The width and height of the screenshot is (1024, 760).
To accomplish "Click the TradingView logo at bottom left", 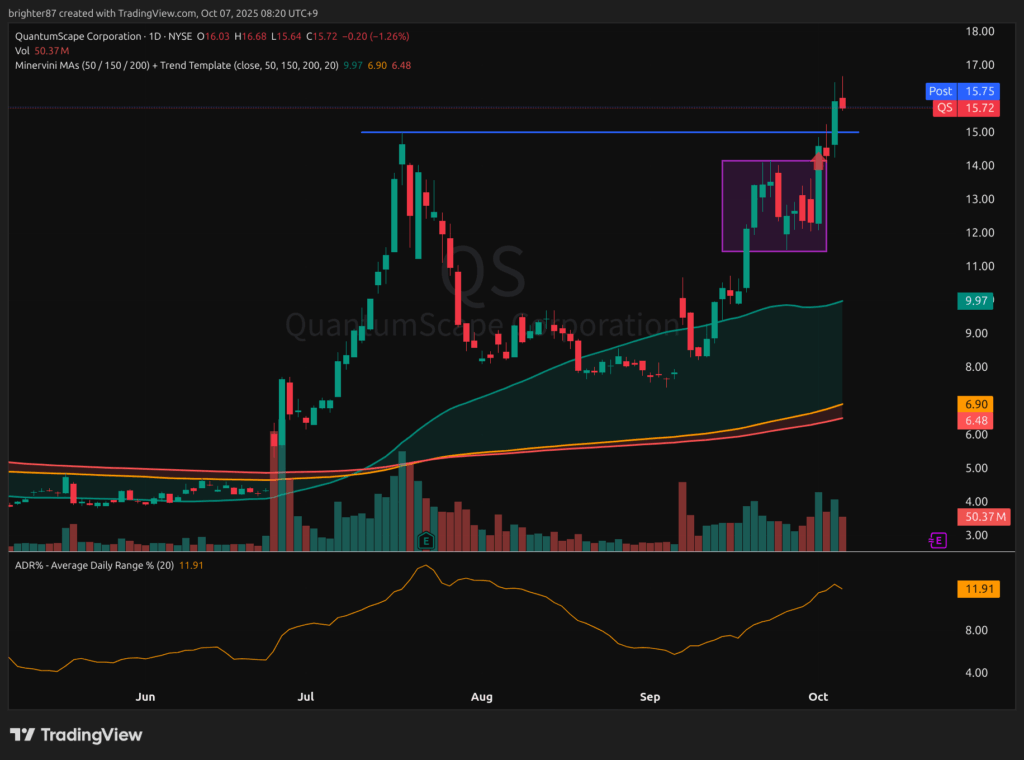I will point(76,735).
